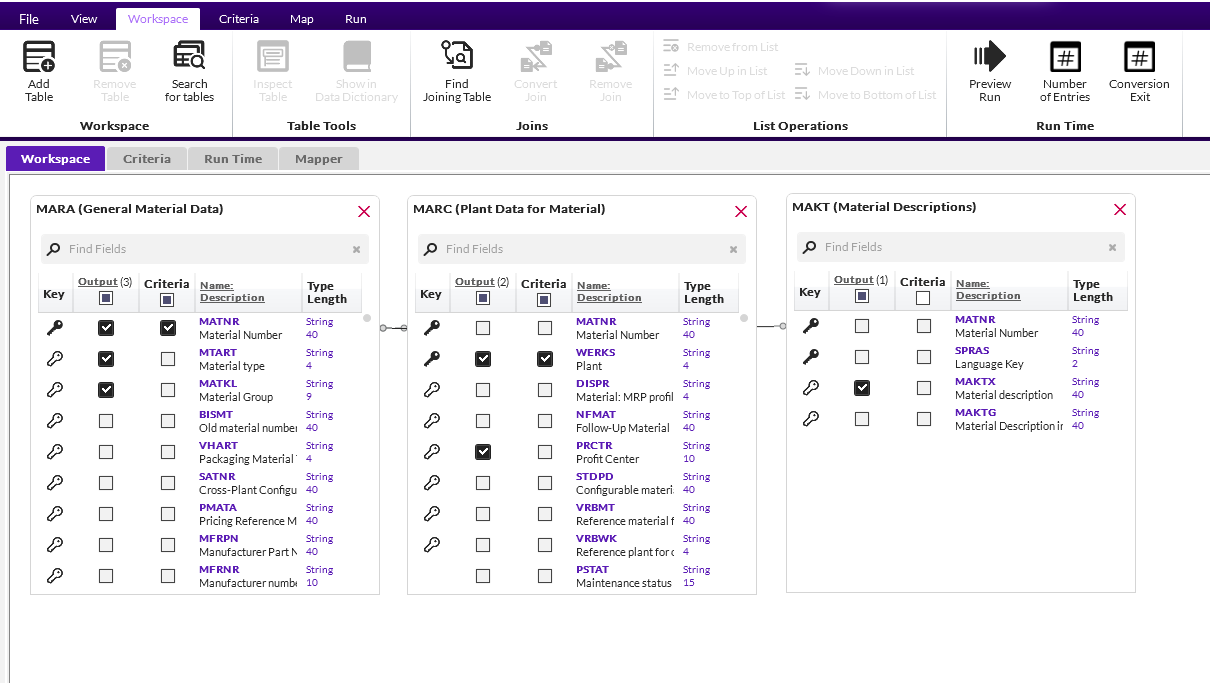Screen dimensions: 1210x683
Task: Sort MARC fields by Name header
Action: coord(596,286)
